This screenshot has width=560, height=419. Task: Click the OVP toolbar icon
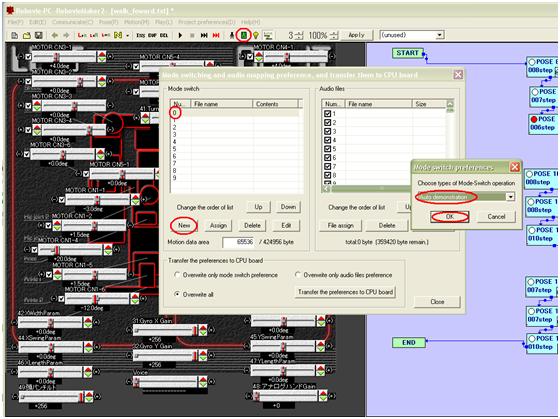pyautogui.click(x=152, y=35)
